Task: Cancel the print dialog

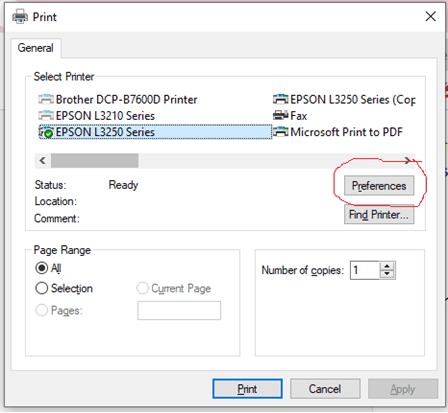Action: click(x=325, y=389)
